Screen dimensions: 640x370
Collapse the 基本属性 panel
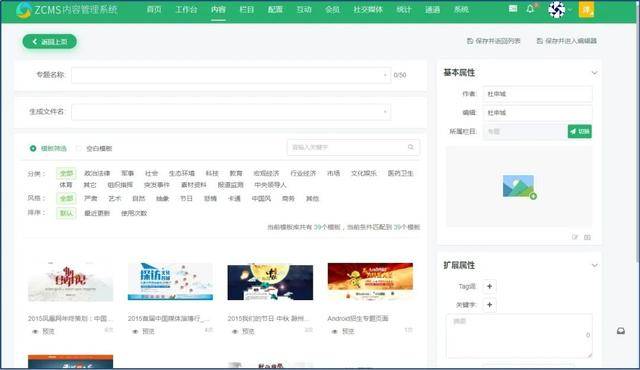pyautogui.click(x=594, y=73)
